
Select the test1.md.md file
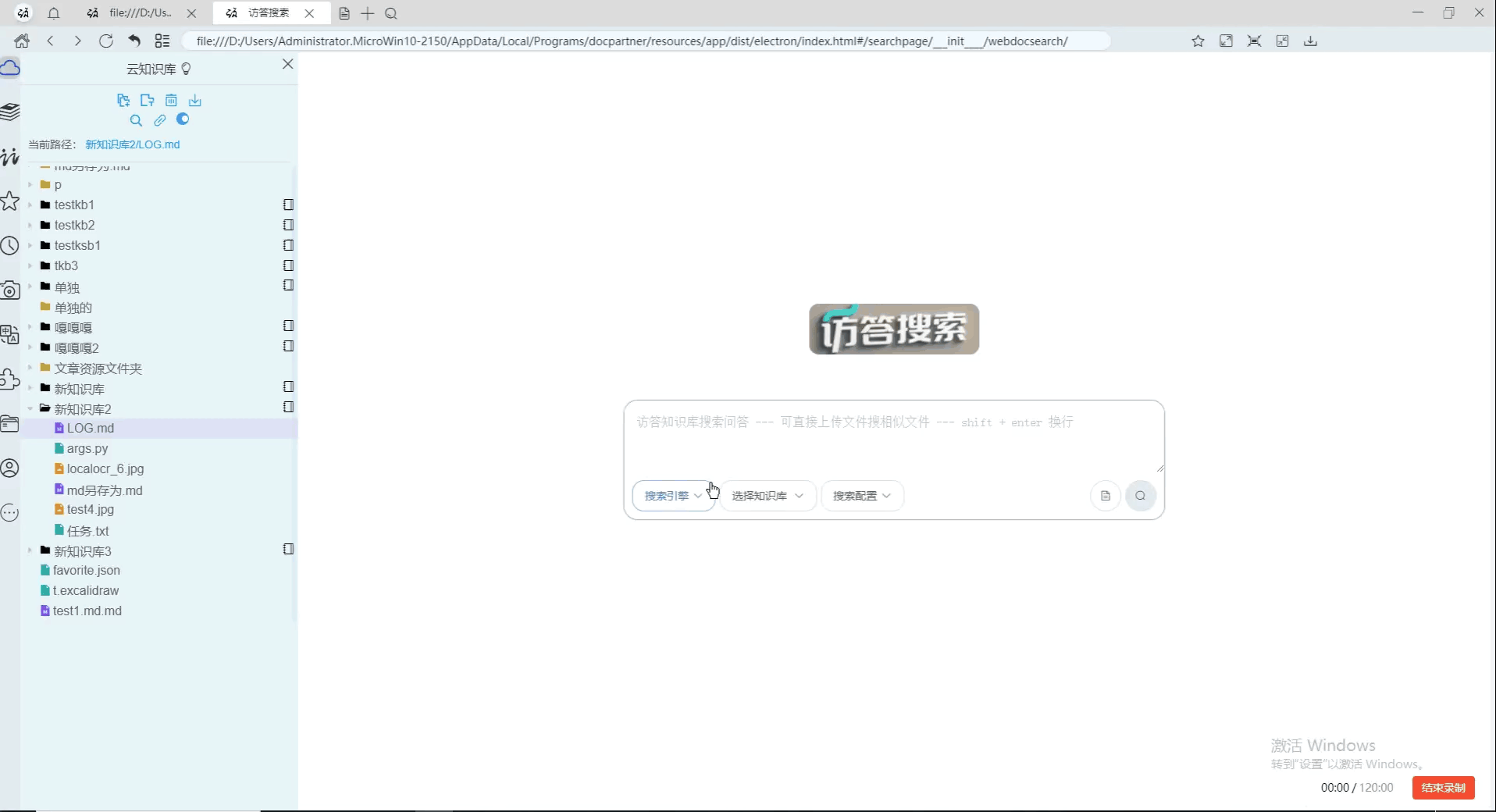pos(87,611)
